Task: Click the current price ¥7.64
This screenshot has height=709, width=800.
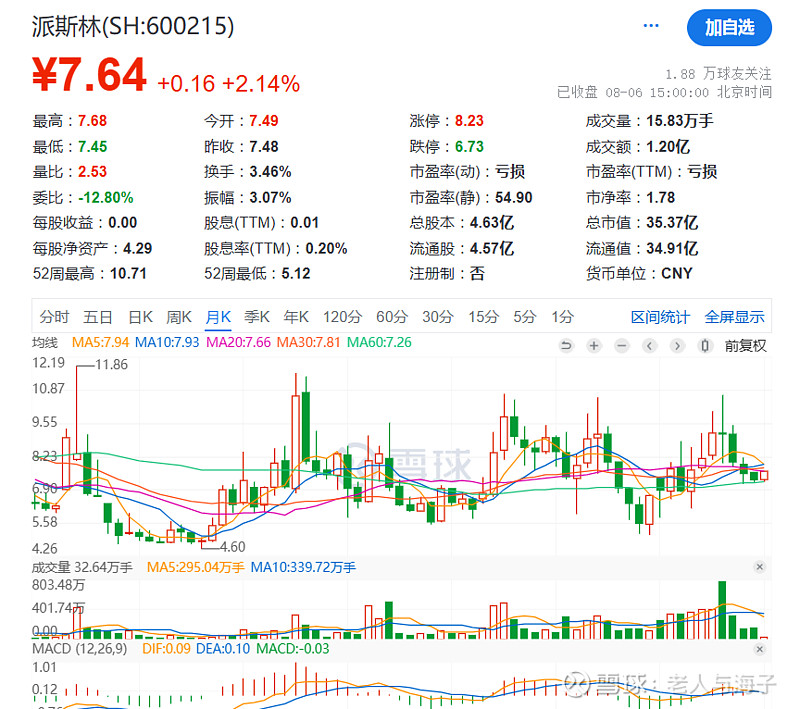Action: (x=90, y=74)
